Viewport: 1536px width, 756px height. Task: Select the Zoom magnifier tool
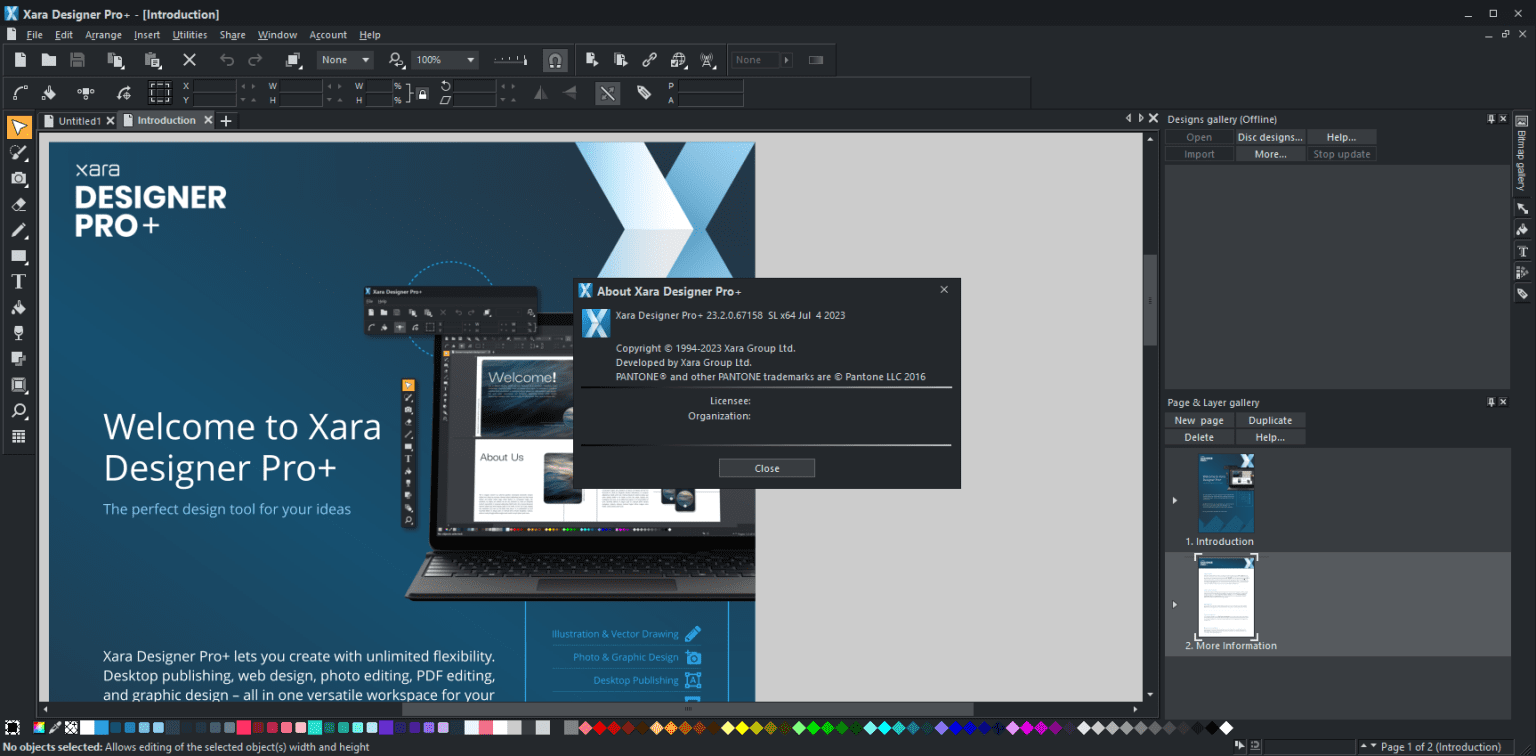(x=18, y=411)
